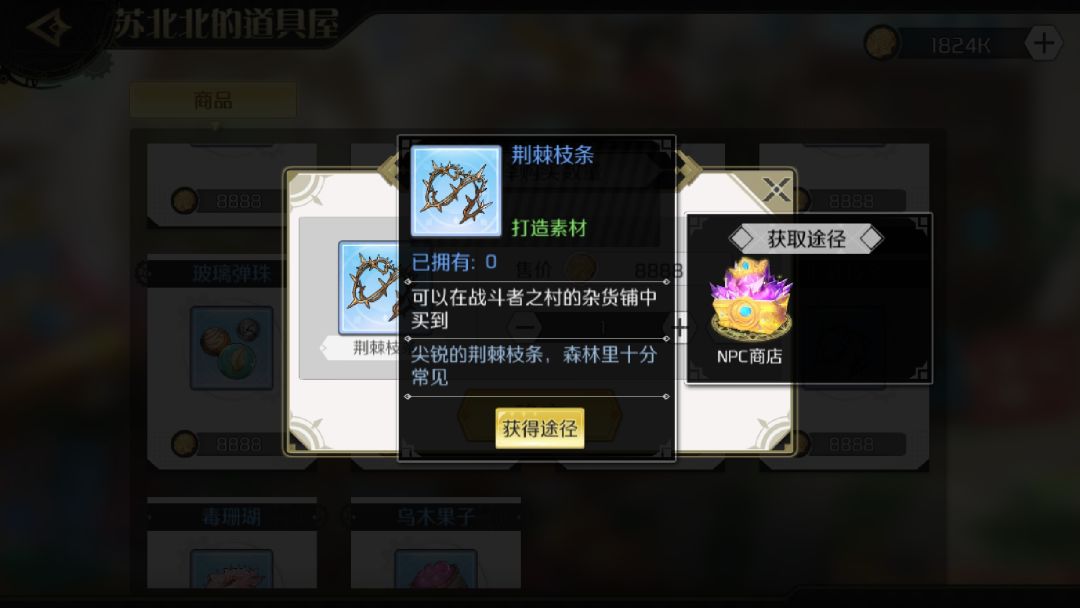
Task: Click the coin icon beside 售价
Action: point(581,267)
